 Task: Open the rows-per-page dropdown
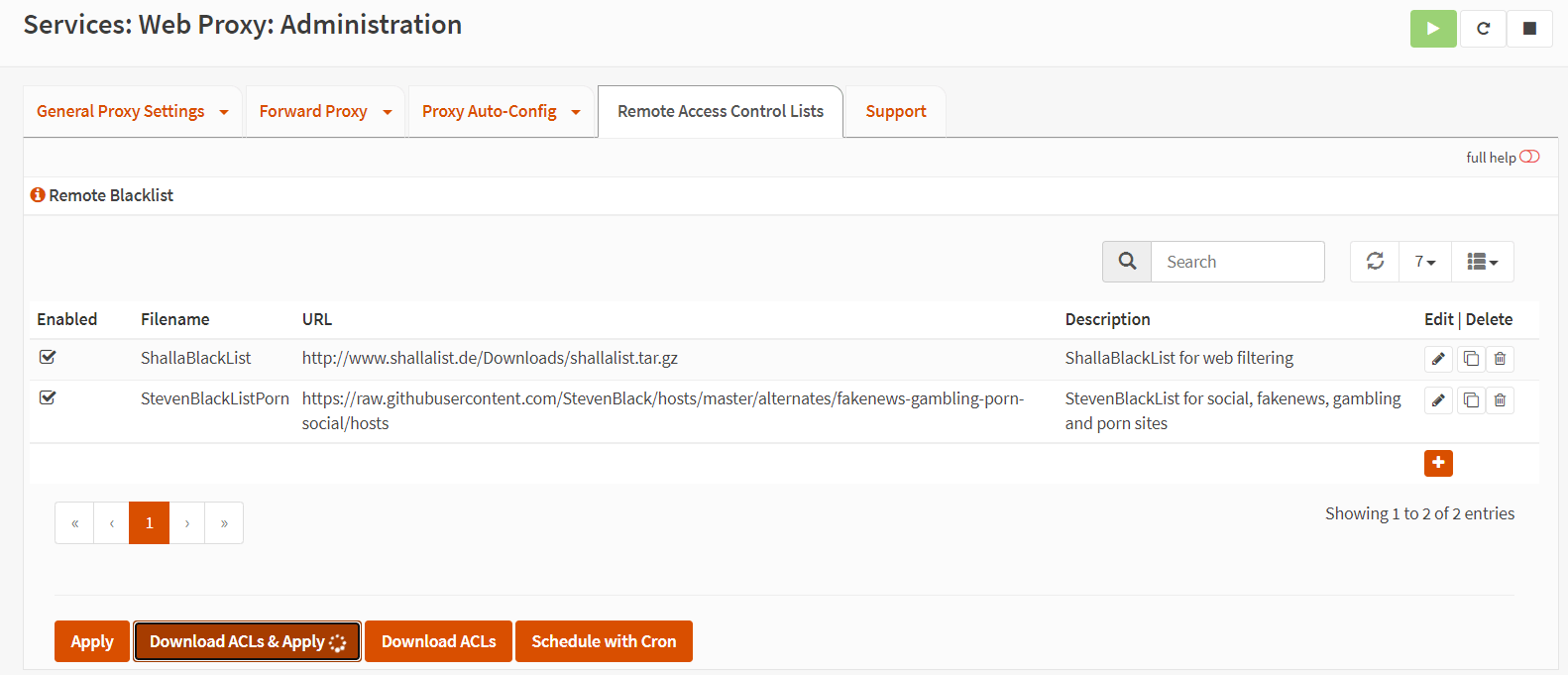(x=1424, y=262)
